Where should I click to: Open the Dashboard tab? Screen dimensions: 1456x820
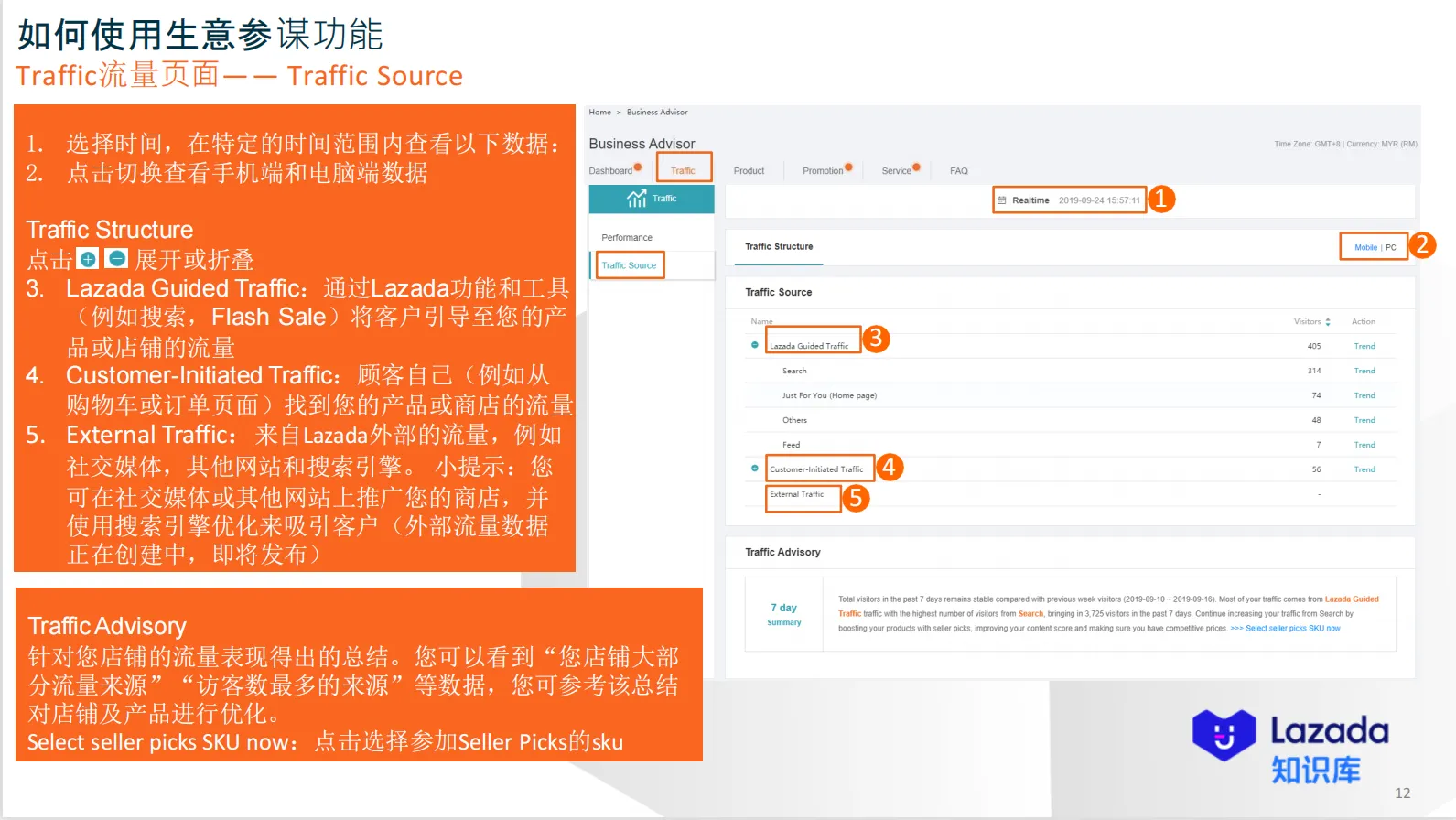[610, 171]
